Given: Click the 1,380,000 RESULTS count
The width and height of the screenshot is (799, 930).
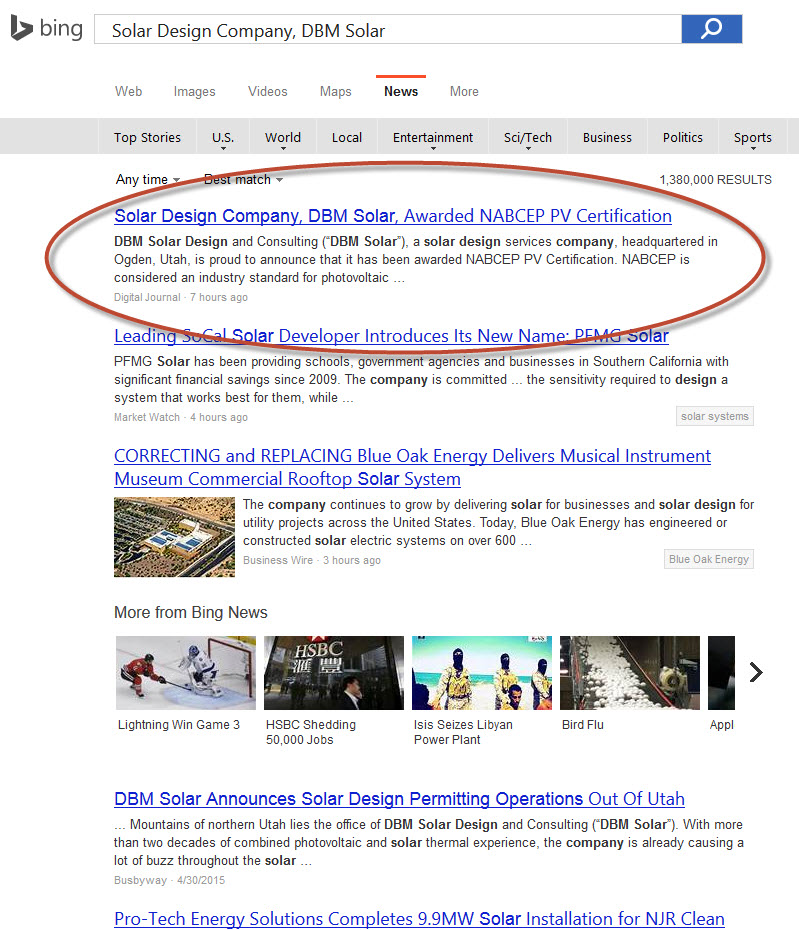Looking at the screenshot, I should 715,180.
